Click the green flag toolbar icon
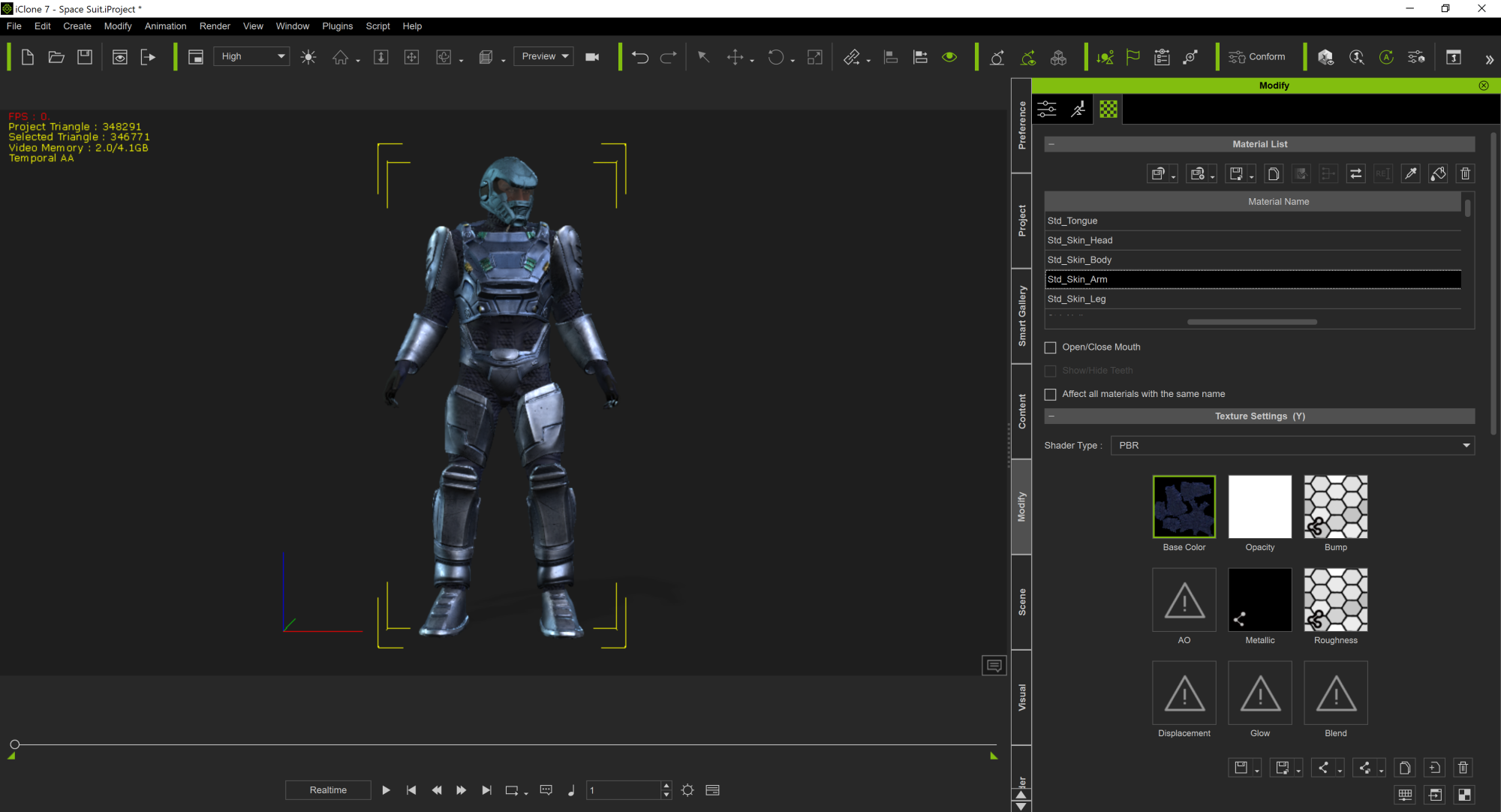The width and height of the screenshot is (1501, 812). (1133, 57)
